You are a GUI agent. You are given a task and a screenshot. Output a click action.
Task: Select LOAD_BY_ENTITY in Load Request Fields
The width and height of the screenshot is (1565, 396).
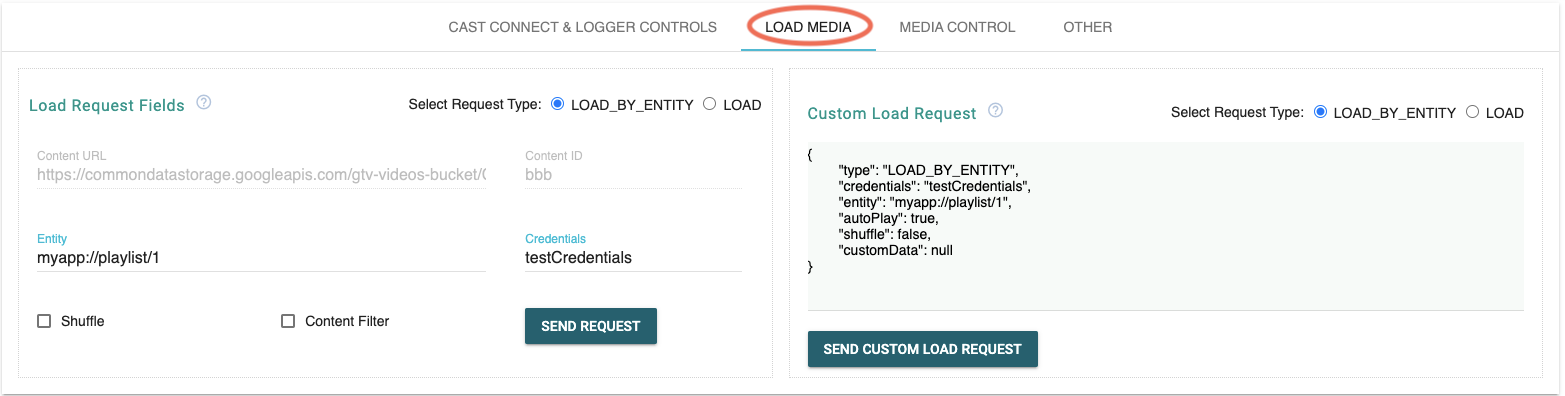[x=558, y=104]
